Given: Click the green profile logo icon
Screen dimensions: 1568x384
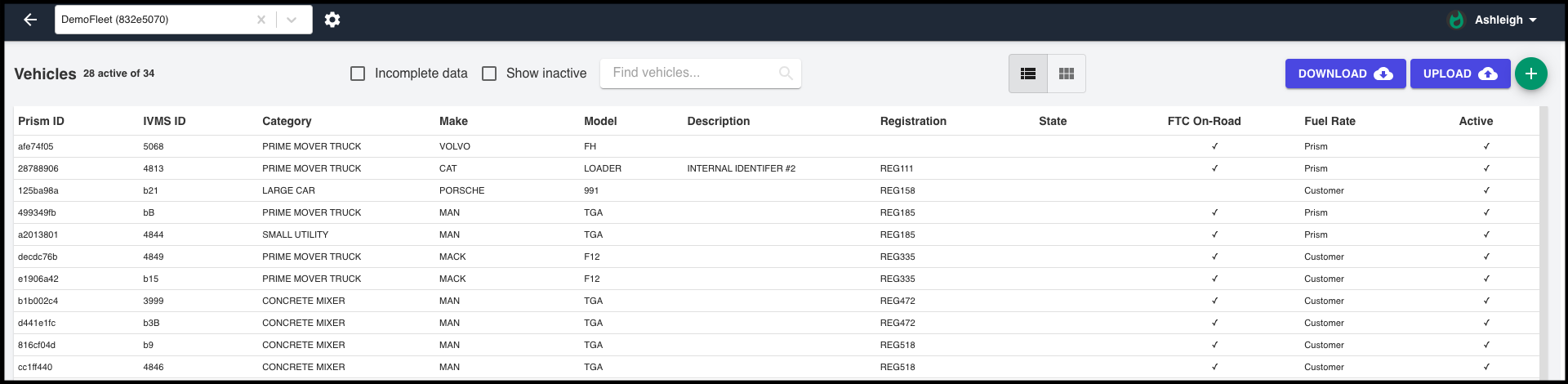Looking at the screenshot, I should 1456,20.
